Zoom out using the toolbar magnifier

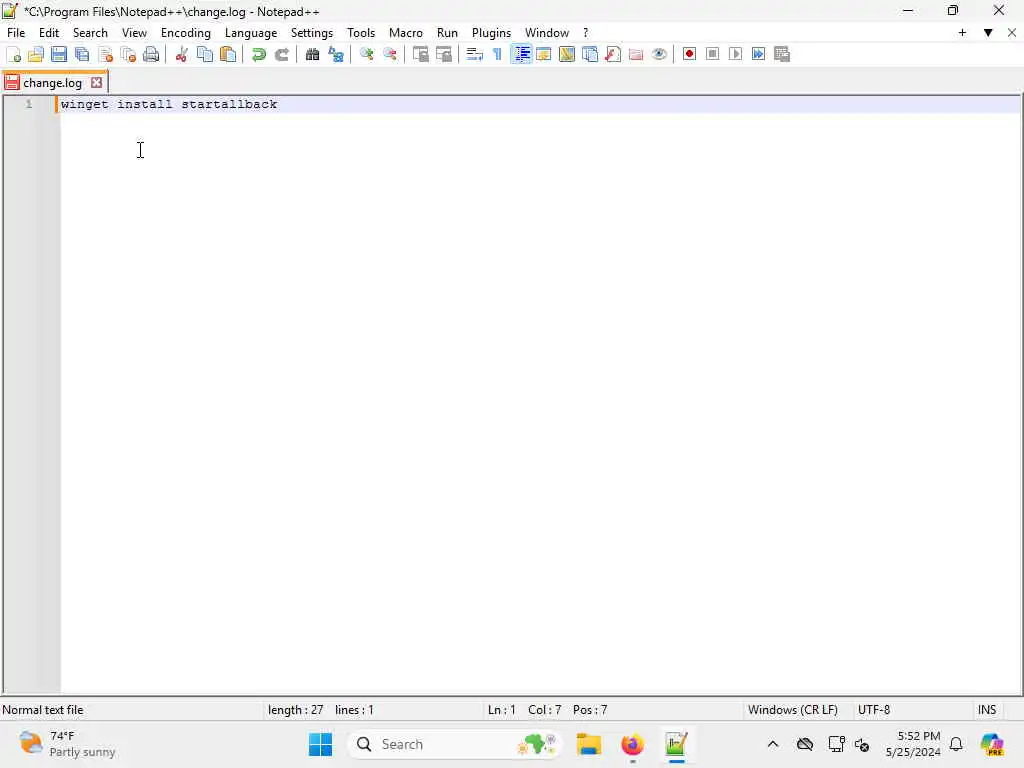pyautogui.click(x=390, y=54)
